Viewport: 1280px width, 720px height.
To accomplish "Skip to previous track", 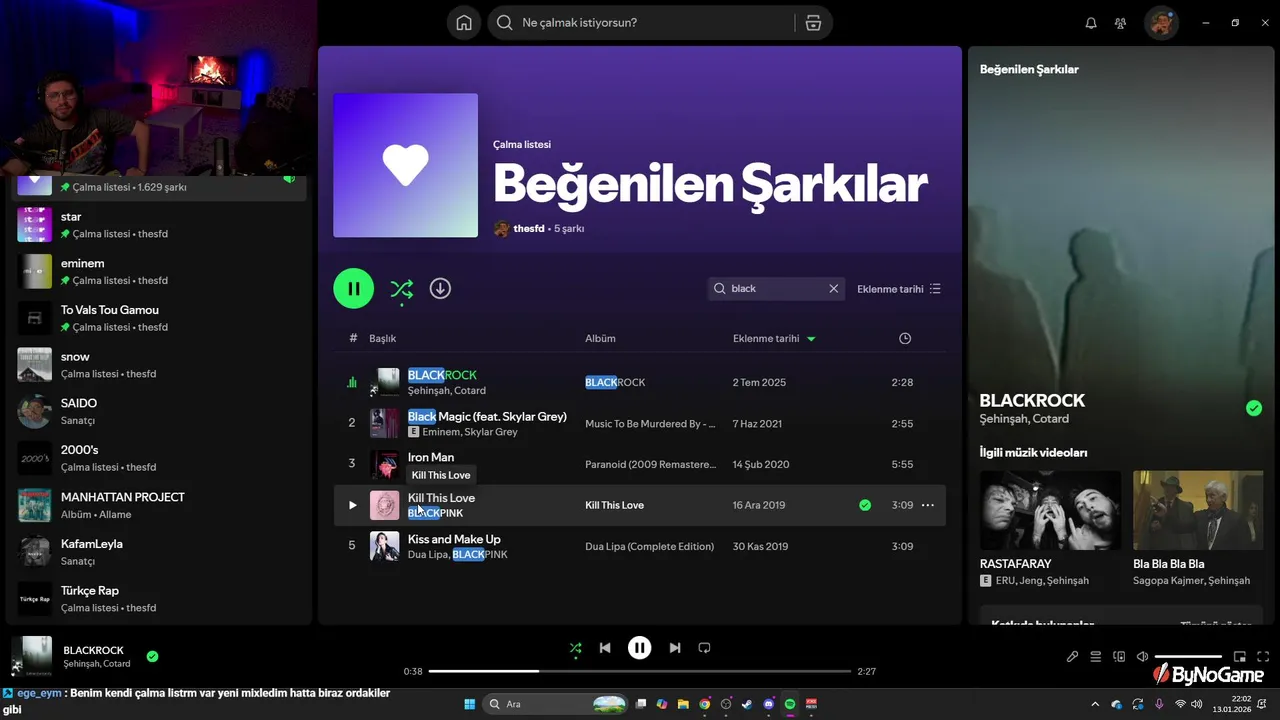I will point(605,648).
